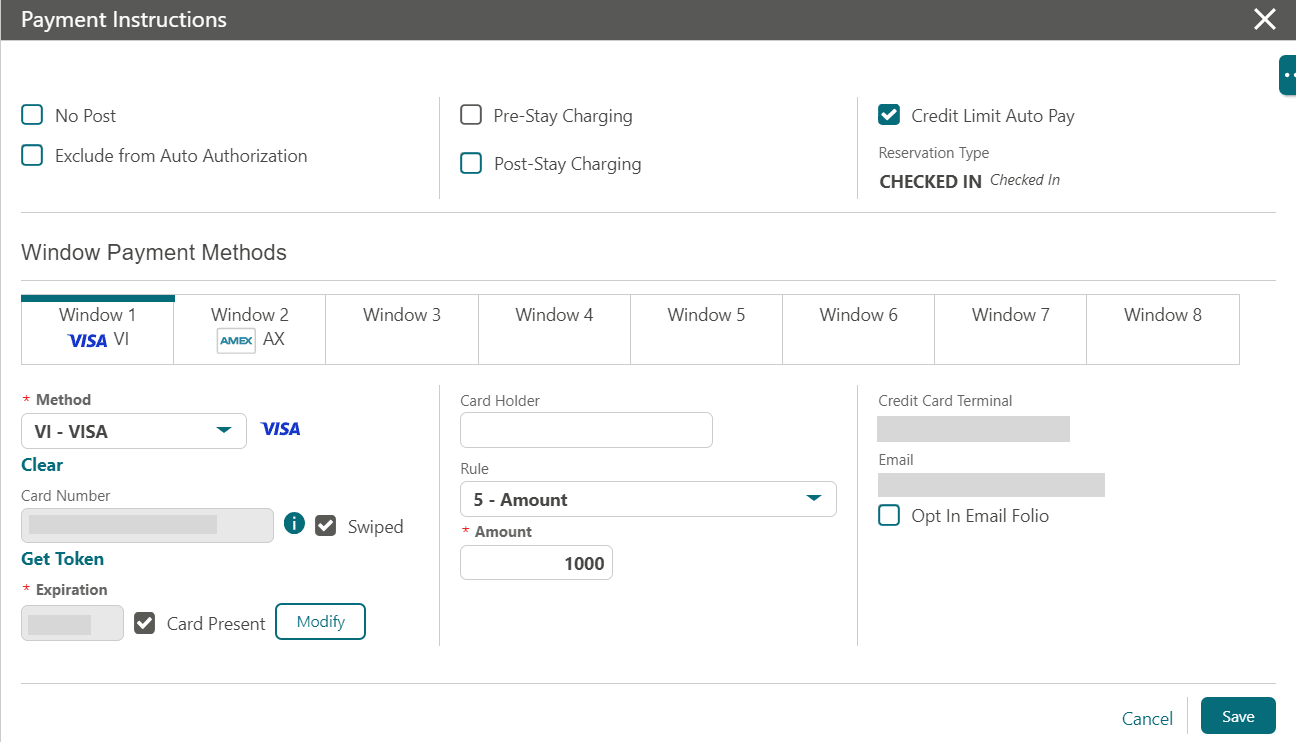Click the card number info icon
Image resolution: width=1296 pixels, height=742 pixels.
click(293, 523)
